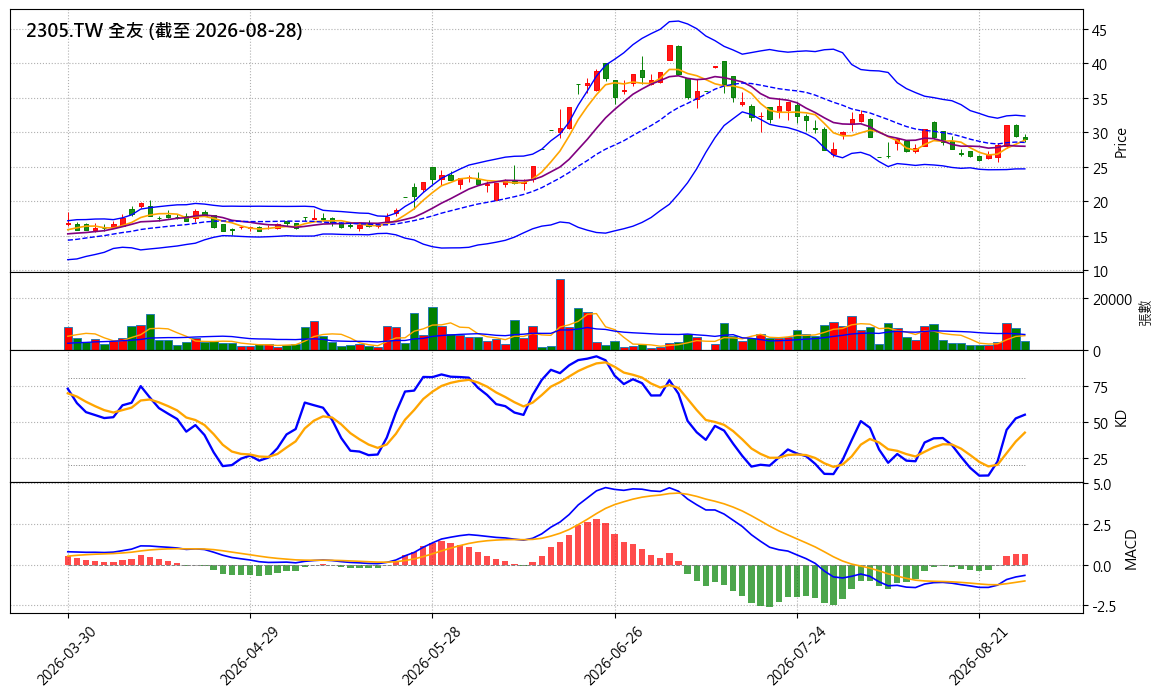Screen dimensions: 1164x698
Task: Click the 'MACD' axis label
Action: pyautogui.click(x=1131, y=549)
